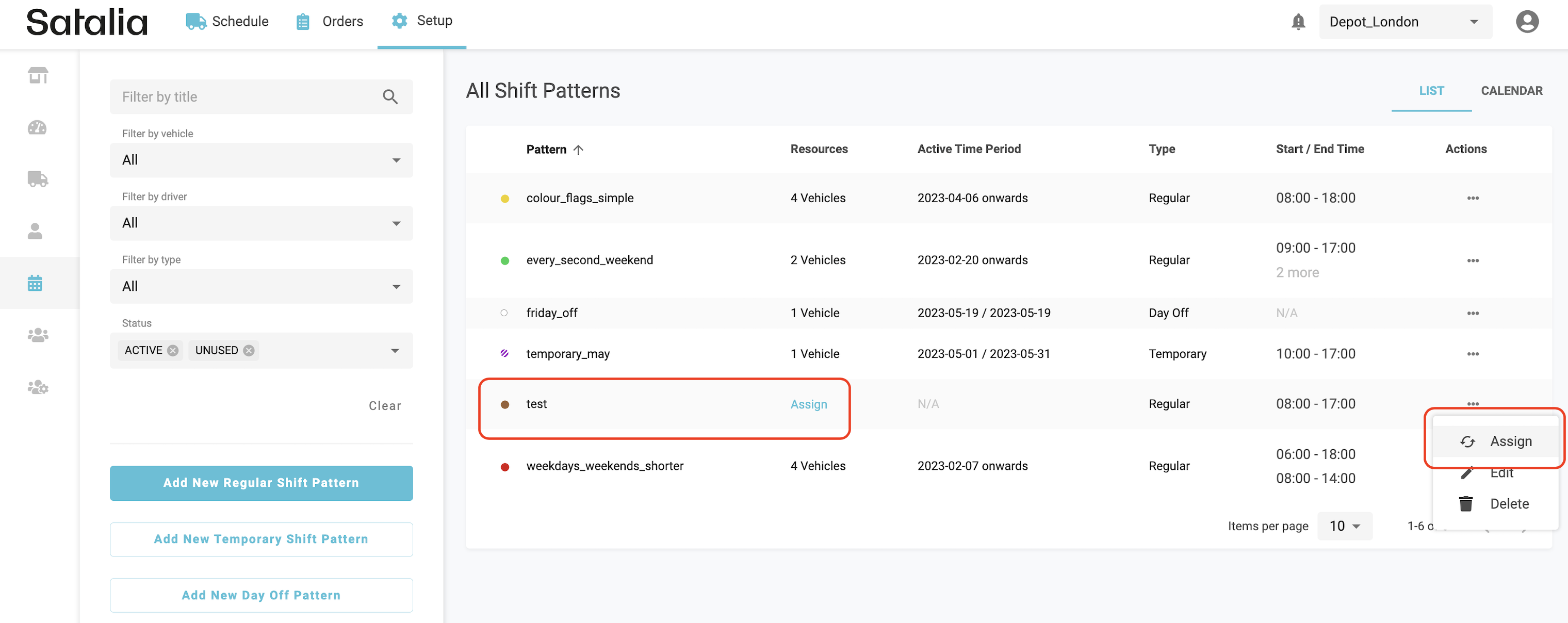The image size is (1568, 623).
Task: Open the notifications bell icon
Action: [x=1298, y=22]
